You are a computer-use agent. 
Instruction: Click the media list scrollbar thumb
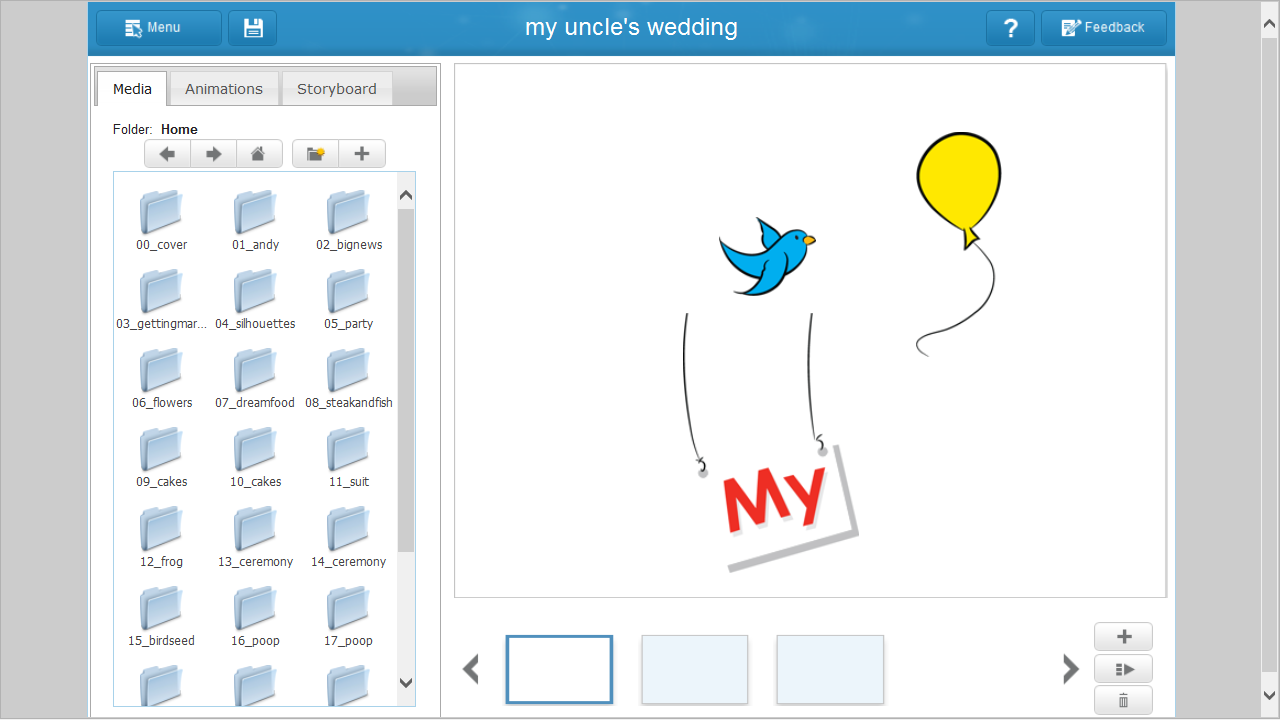tap(406, 380)
